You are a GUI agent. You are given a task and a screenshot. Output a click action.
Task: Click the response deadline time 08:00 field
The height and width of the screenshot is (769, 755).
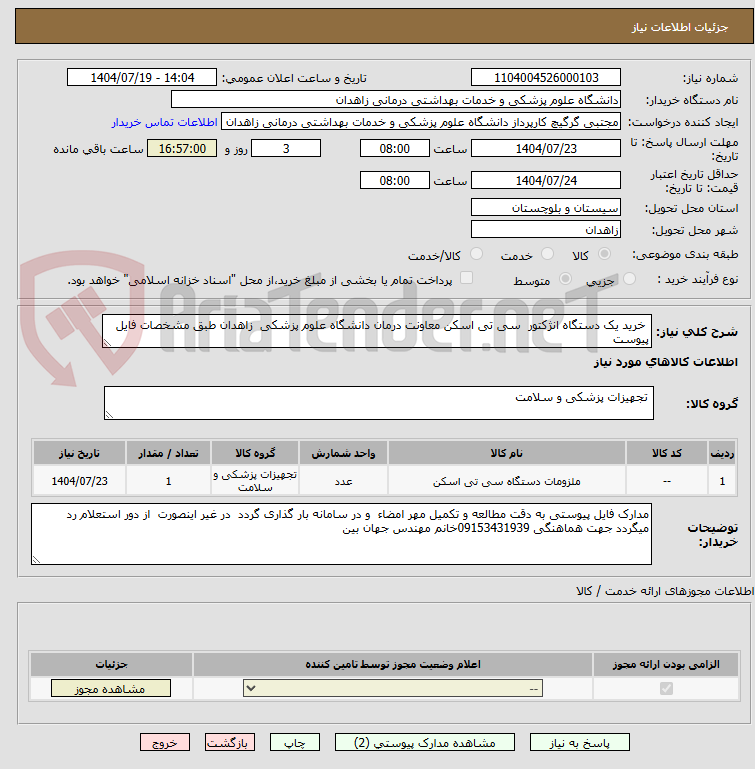394,148
